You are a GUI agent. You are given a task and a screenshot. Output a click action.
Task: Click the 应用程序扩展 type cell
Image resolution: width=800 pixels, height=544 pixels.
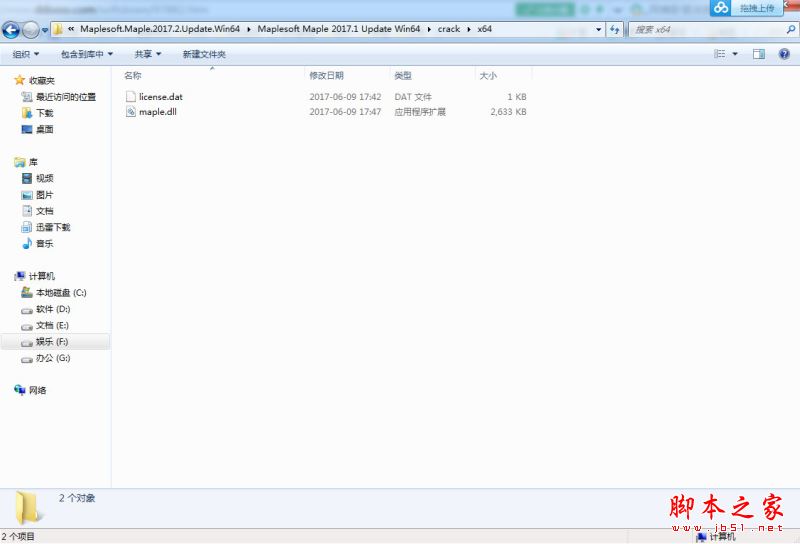pyautogui.click(x=420, y=112)
